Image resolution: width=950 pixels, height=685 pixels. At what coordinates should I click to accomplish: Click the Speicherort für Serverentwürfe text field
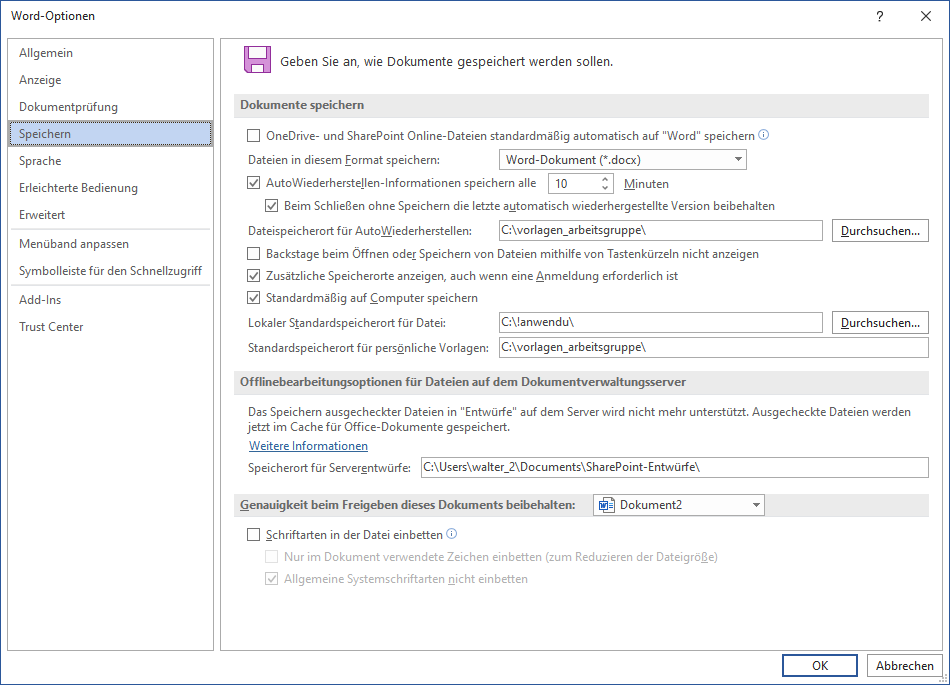[x=674, y=467]
